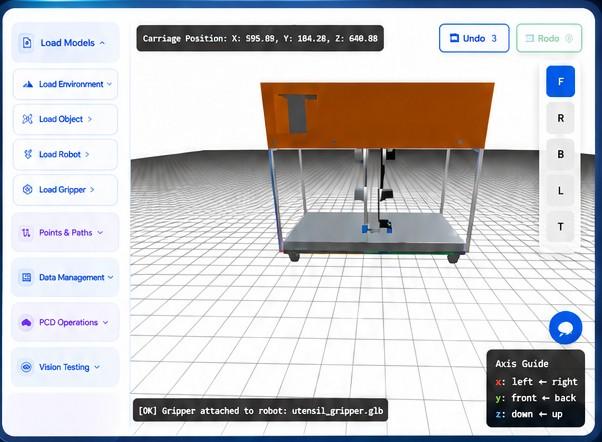This screenshot has width=602, height=442.
Task: Click the Vision Testing eye icon
Action: [x=26, y=367]
